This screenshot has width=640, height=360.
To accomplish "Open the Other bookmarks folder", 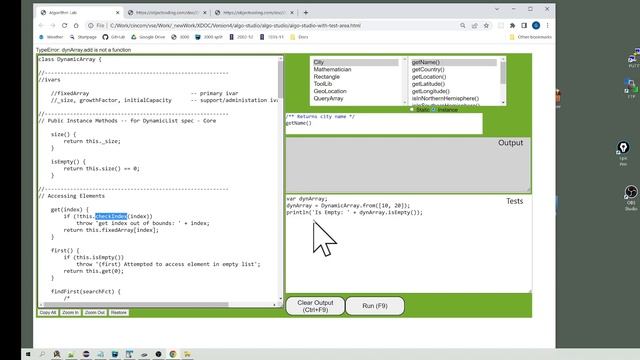I will 530,37.
